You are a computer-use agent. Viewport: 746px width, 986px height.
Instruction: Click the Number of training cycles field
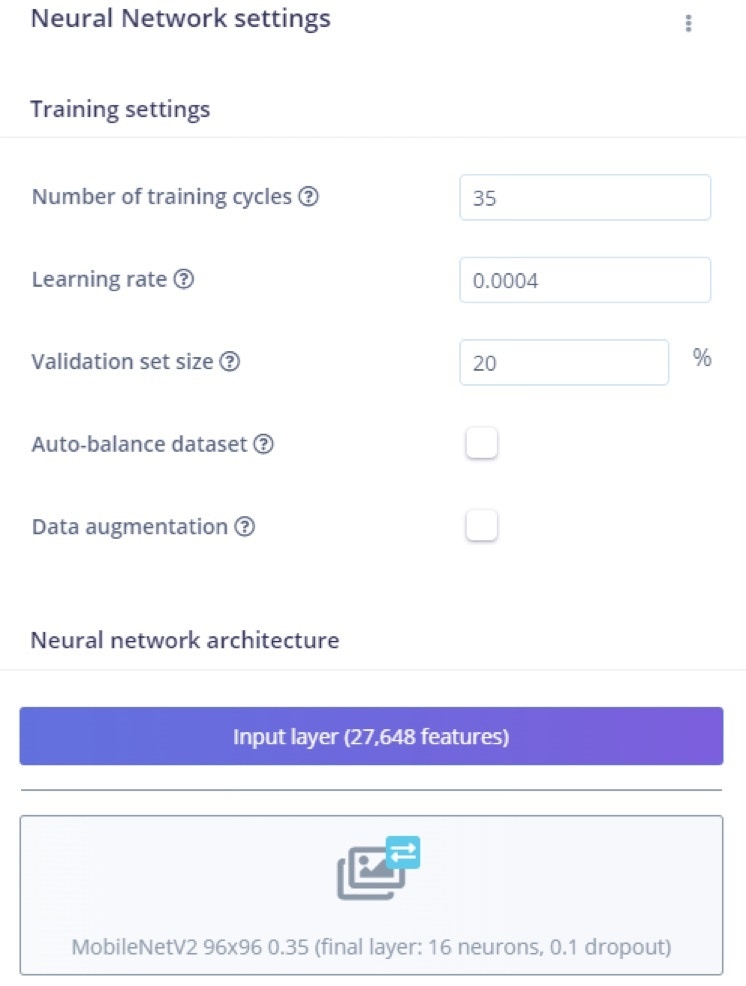click(585, 197)
